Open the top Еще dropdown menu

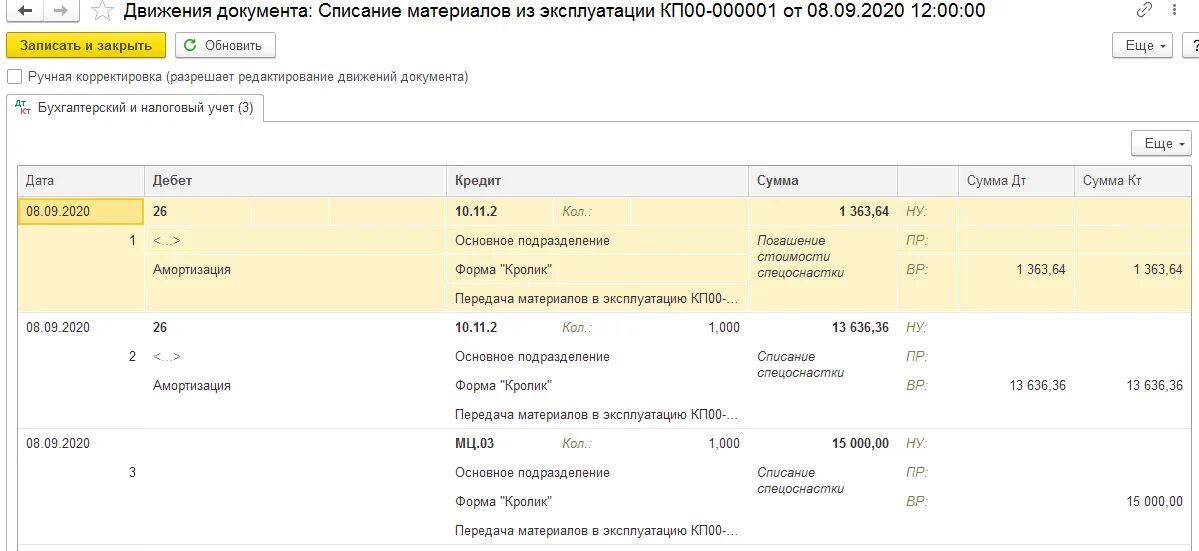tap(1142, 45)
